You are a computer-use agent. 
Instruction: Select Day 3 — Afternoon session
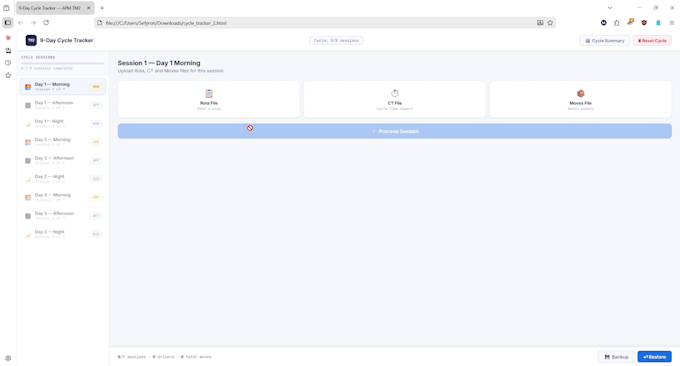(63, 216)
